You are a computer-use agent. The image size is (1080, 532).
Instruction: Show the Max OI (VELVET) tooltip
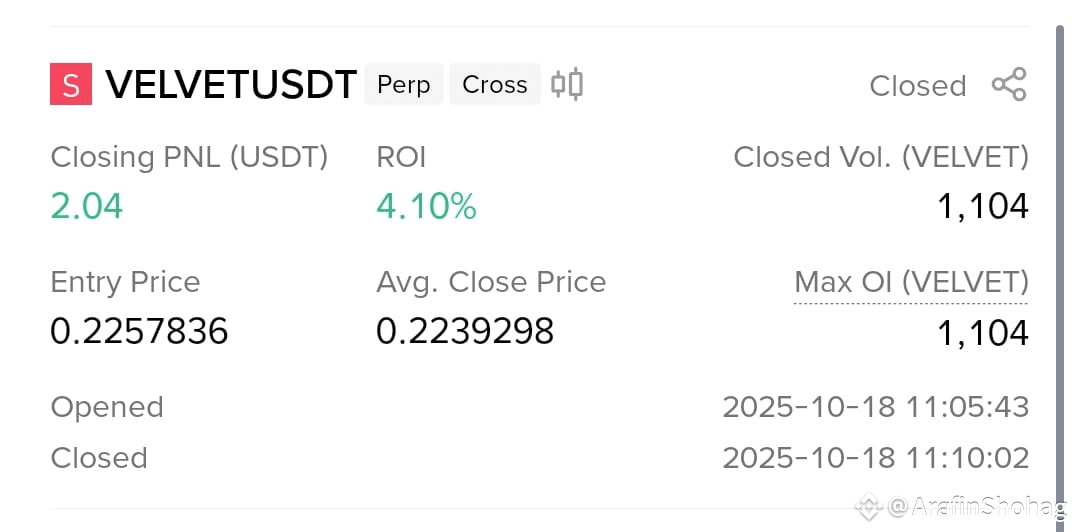(911, 282)
